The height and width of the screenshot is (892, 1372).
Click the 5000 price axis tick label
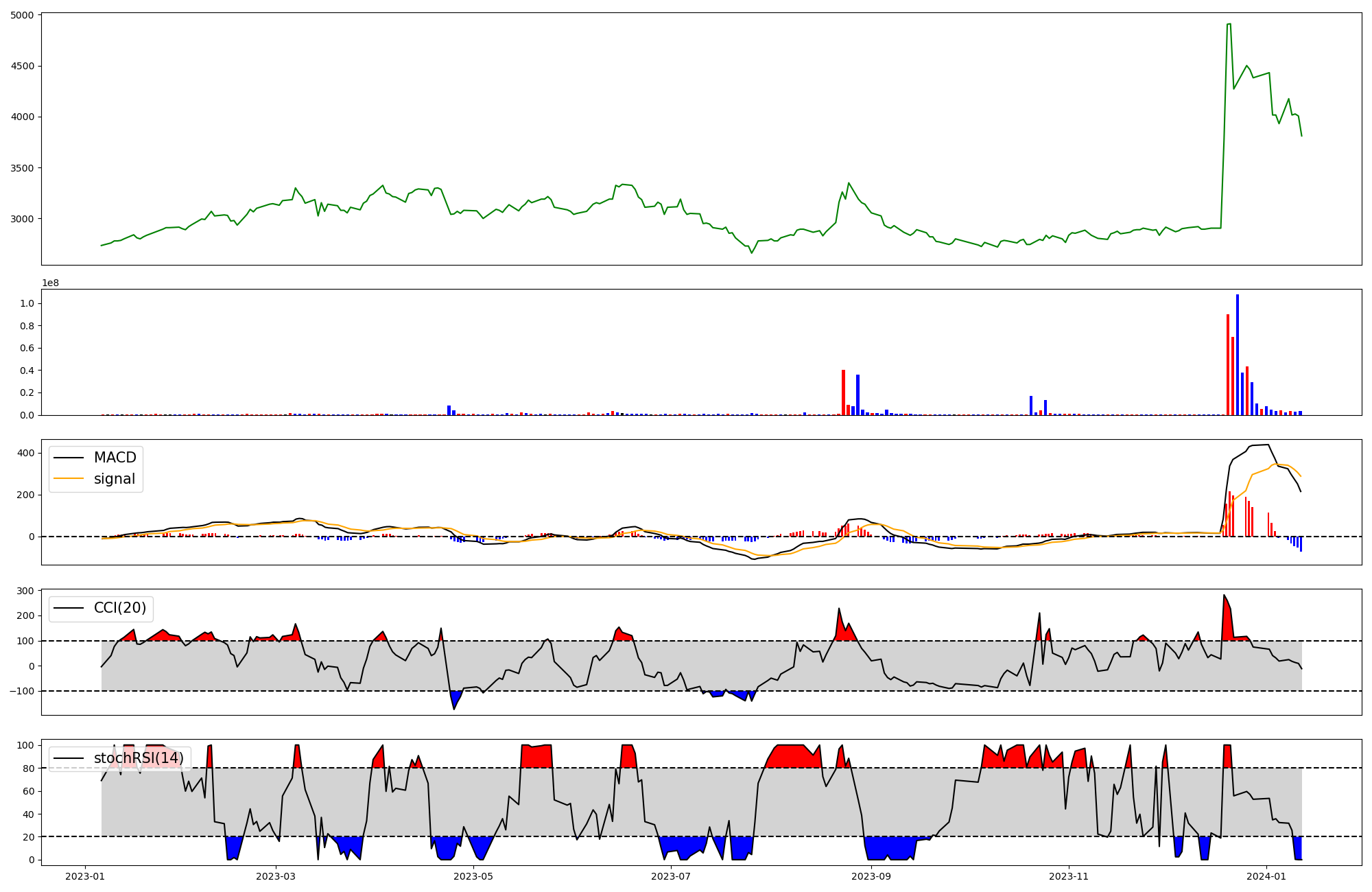[x=22, y=15]
